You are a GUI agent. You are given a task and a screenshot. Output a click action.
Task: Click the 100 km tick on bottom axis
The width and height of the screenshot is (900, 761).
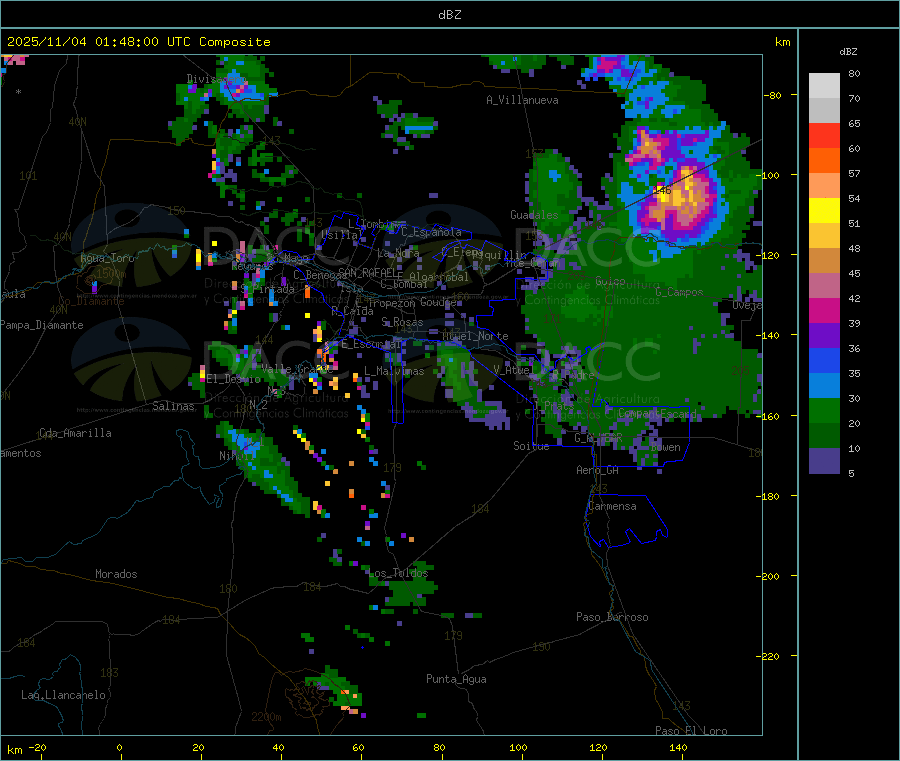tap(518, 747)
